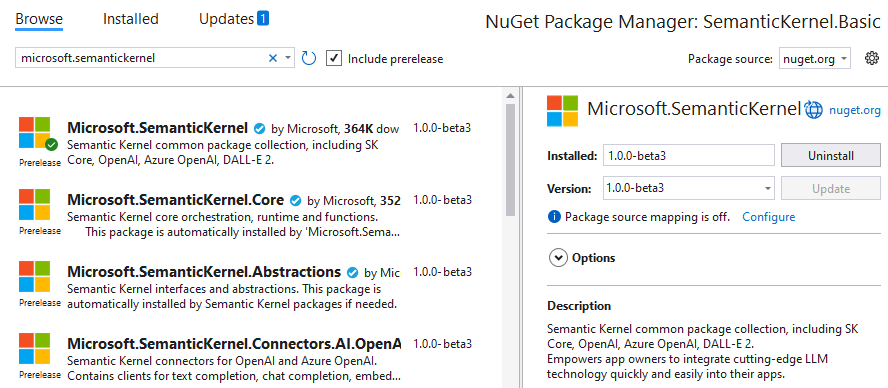Click the Prerelease label under Microsoft.SemanticKernel

click(40, 163)
